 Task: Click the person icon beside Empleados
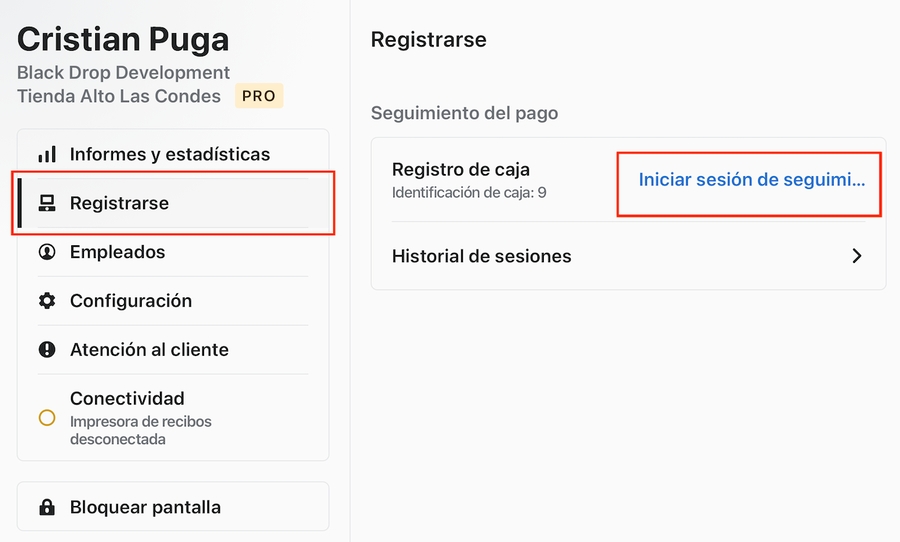(47, 253)
